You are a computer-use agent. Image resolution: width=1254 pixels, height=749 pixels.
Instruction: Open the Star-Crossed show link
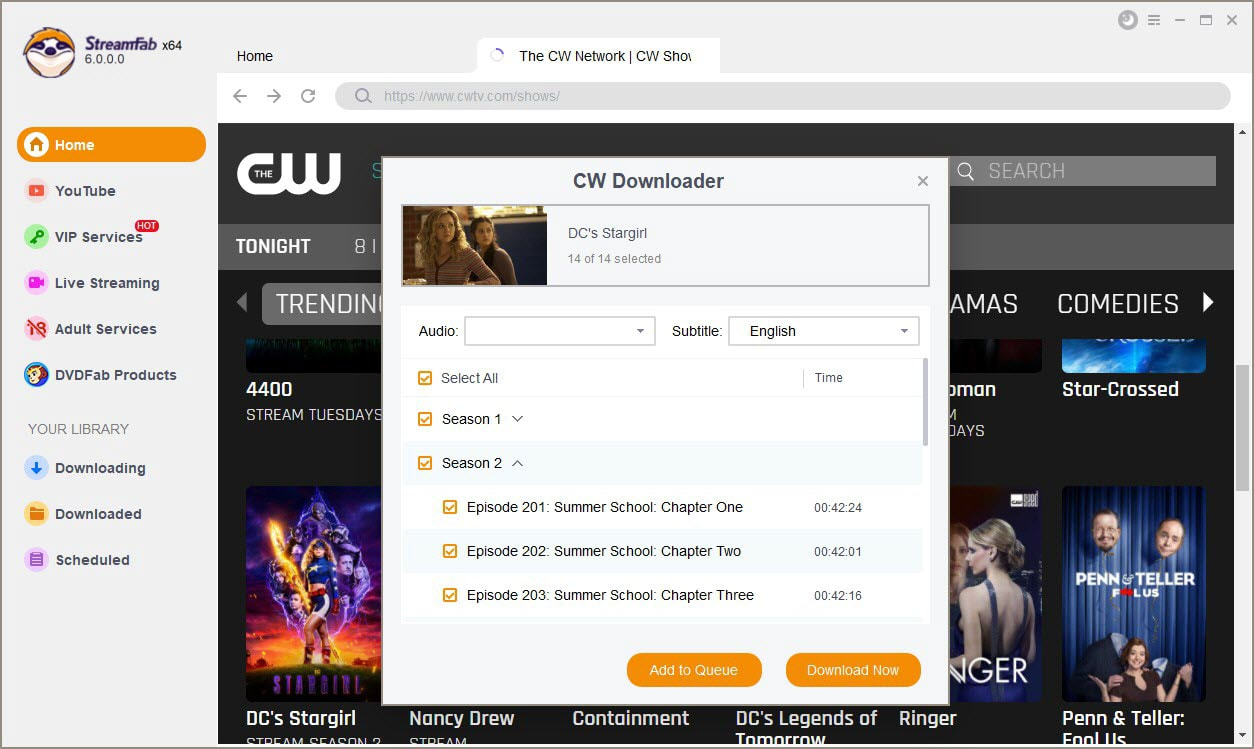1120,389
